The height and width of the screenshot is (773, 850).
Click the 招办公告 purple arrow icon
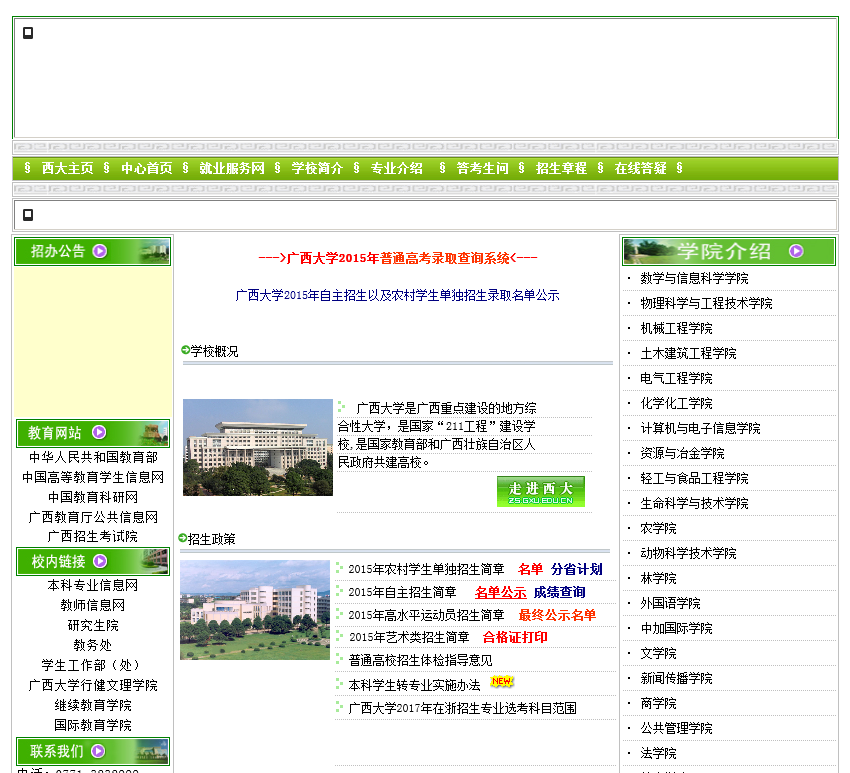(100, 251)
